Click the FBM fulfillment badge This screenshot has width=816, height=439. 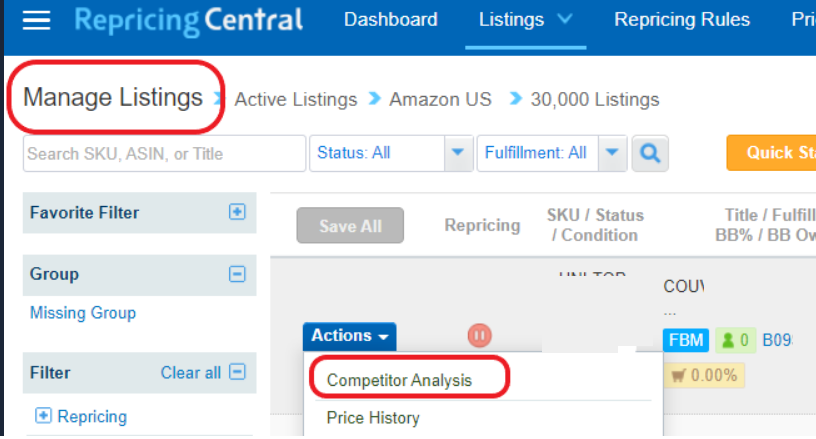click(x=685, y=340)
